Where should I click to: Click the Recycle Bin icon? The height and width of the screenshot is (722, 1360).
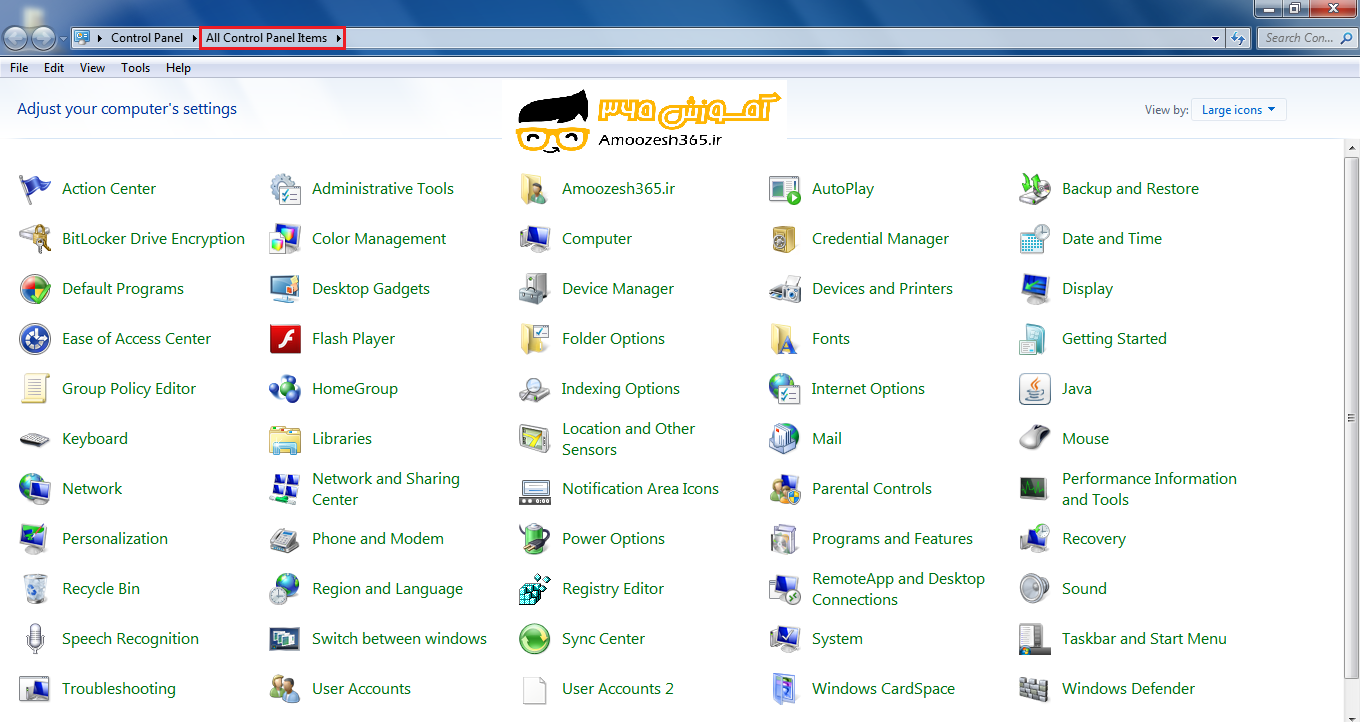[35, 589]
